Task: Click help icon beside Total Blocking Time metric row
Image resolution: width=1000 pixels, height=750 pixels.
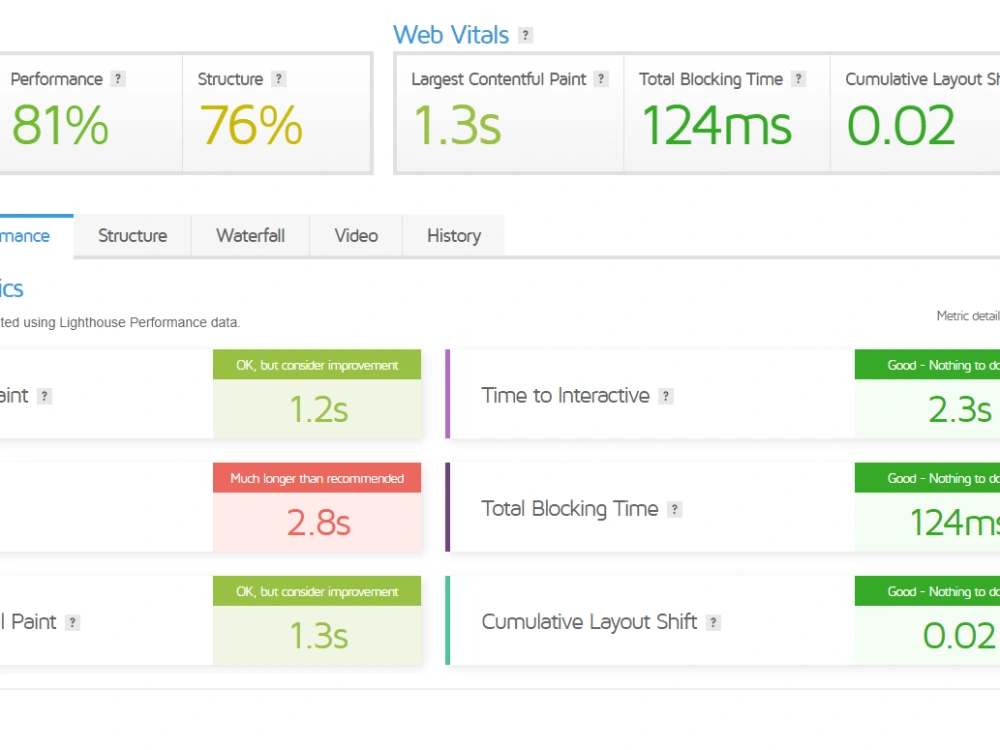Action: coord(674,510)
